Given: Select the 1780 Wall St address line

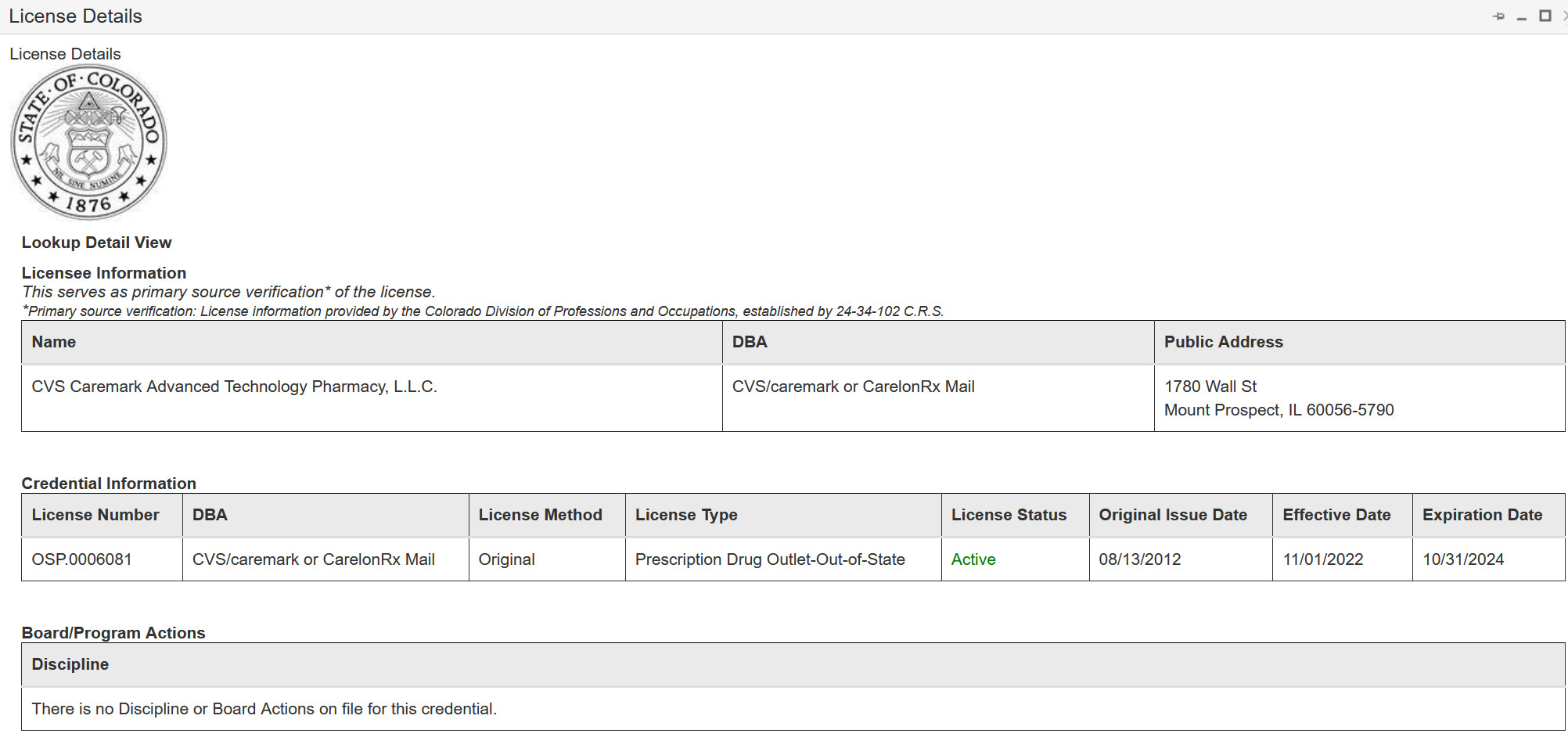Looking at the screenshot, I should [1210, 387].
